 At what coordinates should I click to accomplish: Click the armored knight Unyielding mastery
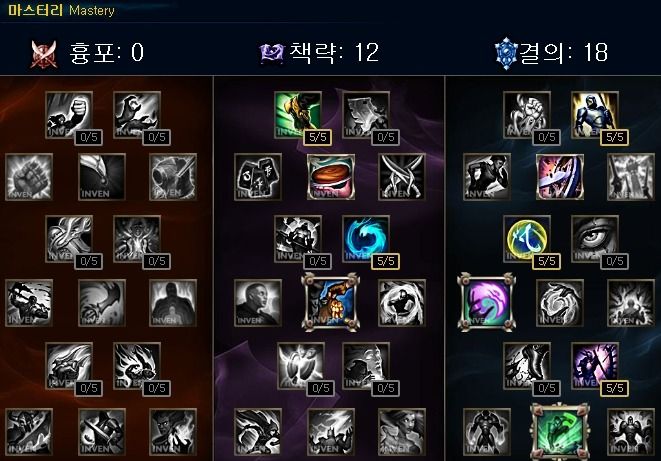(594, 115)
